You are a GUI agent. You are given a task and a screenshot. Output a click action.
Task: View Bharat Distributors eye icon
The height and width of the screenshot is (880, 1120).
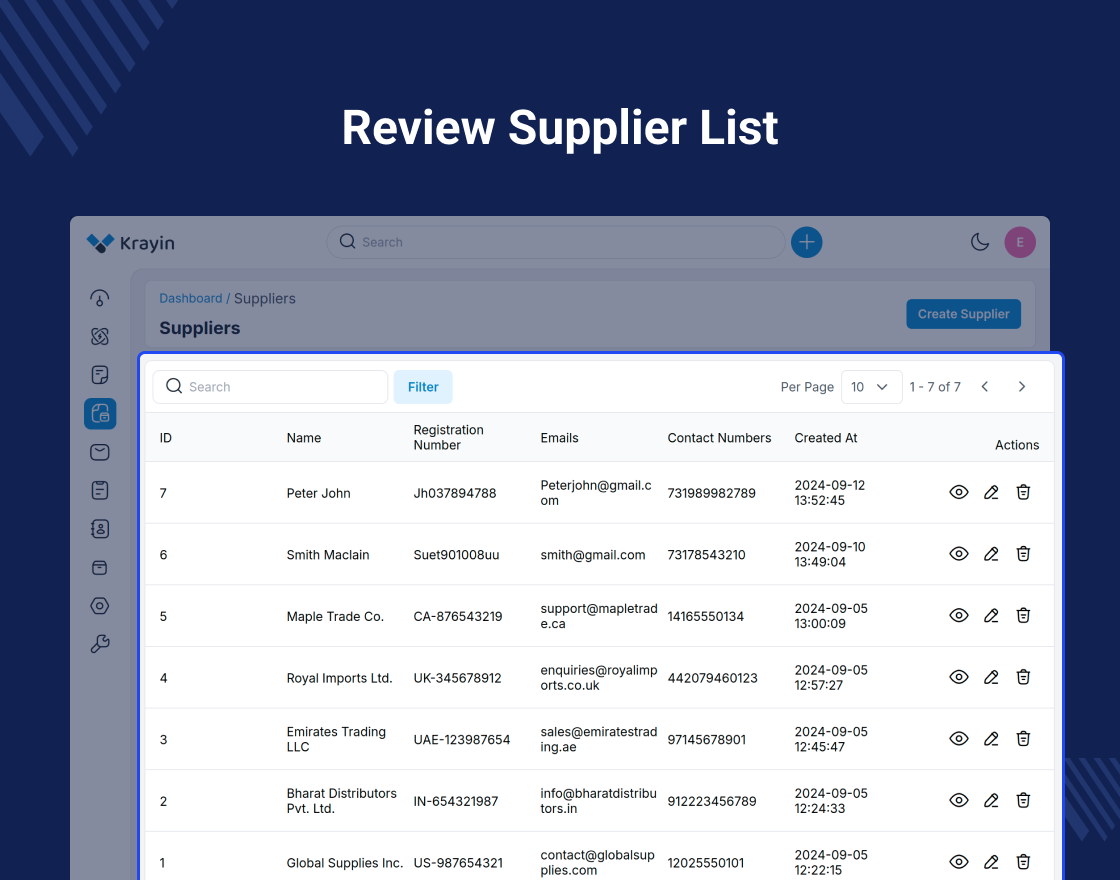(959, 800)
